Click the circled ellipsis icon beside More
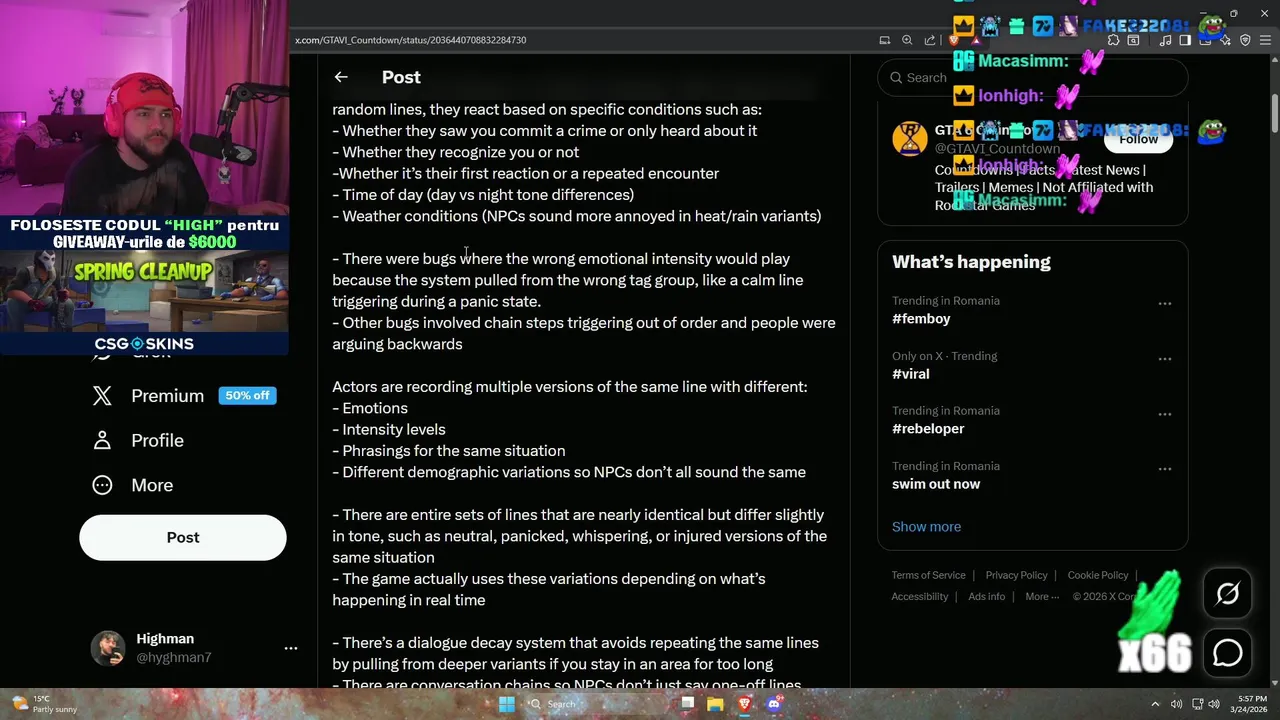The height and width of the screenshot is (720, 1280). 102,485
